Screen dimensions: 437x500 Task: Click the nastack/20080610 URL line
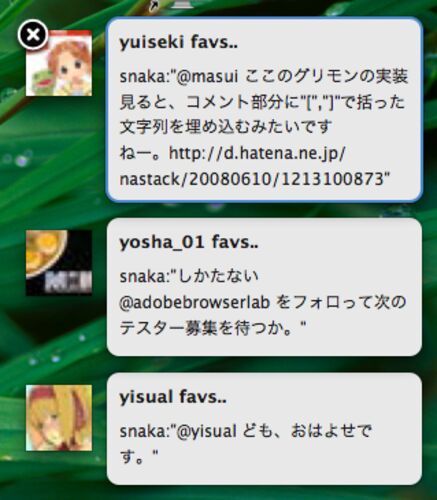point(255,179)
